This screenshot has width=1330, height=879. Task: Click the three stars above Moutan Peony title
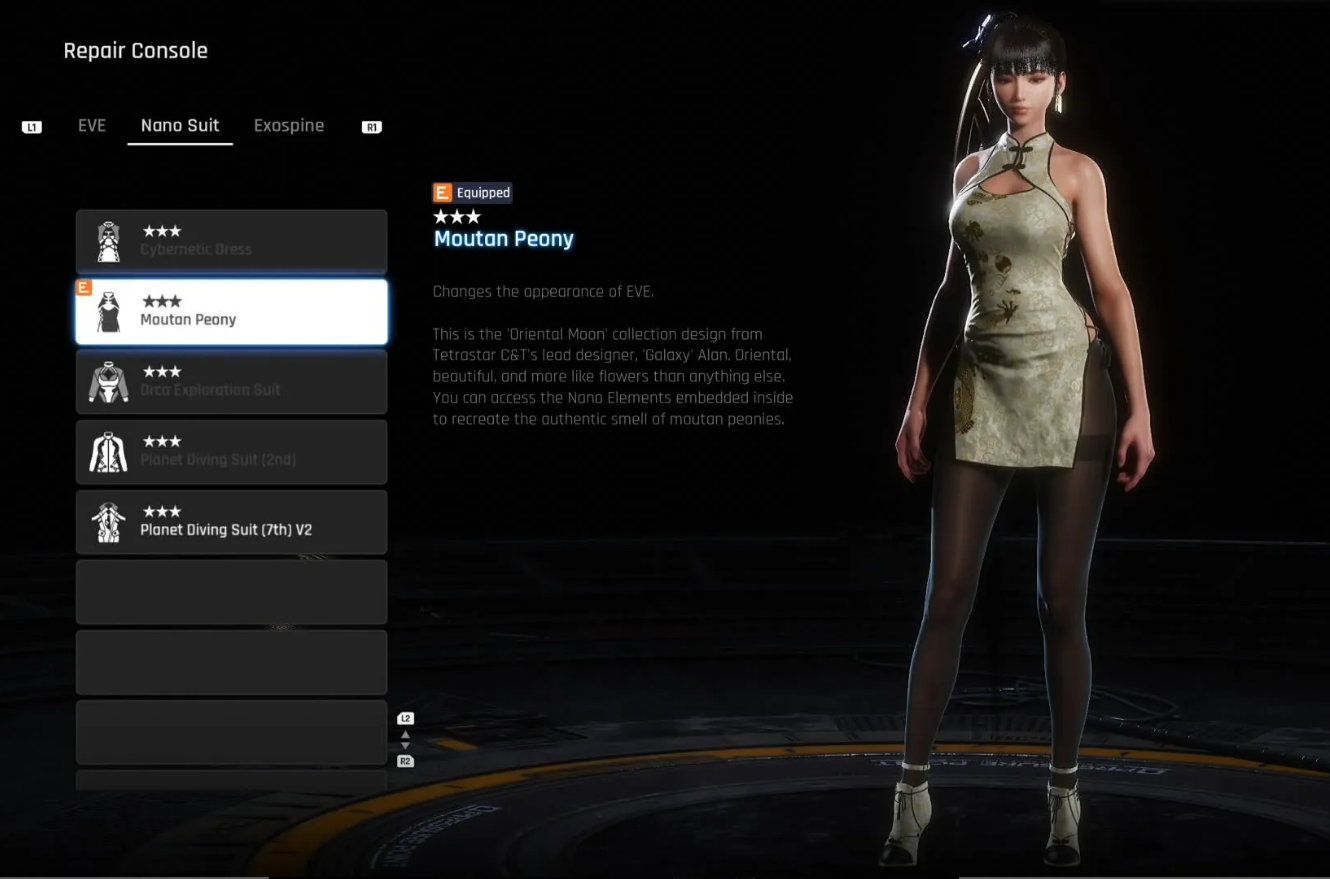pos(457,216)
